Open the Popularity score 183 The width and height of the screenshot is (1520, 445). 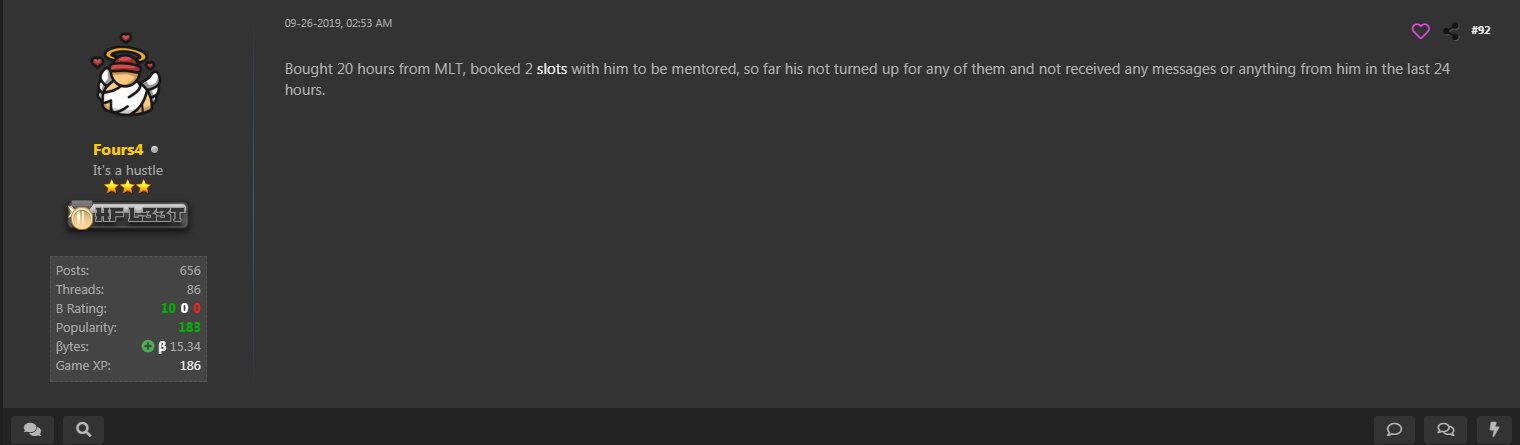tap(189, 327)
